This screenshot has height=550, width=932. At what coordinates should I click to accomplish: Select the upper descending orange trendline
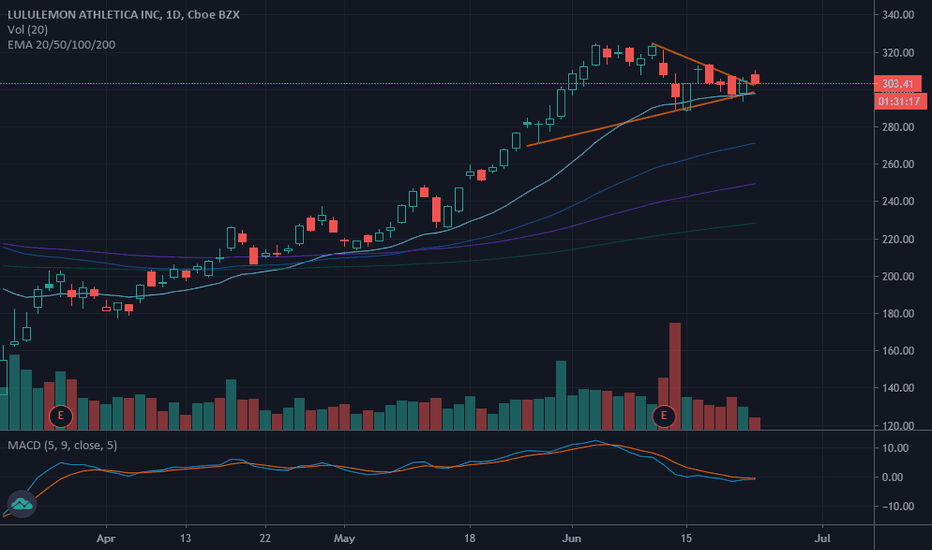point(703,64)
